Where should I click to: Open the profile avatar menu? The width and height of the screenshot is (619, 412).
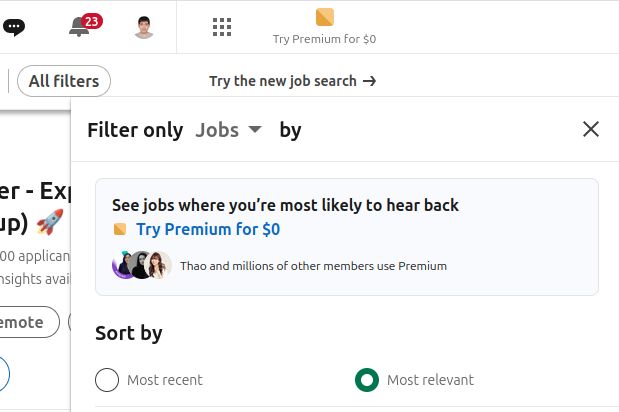point(144,27)
